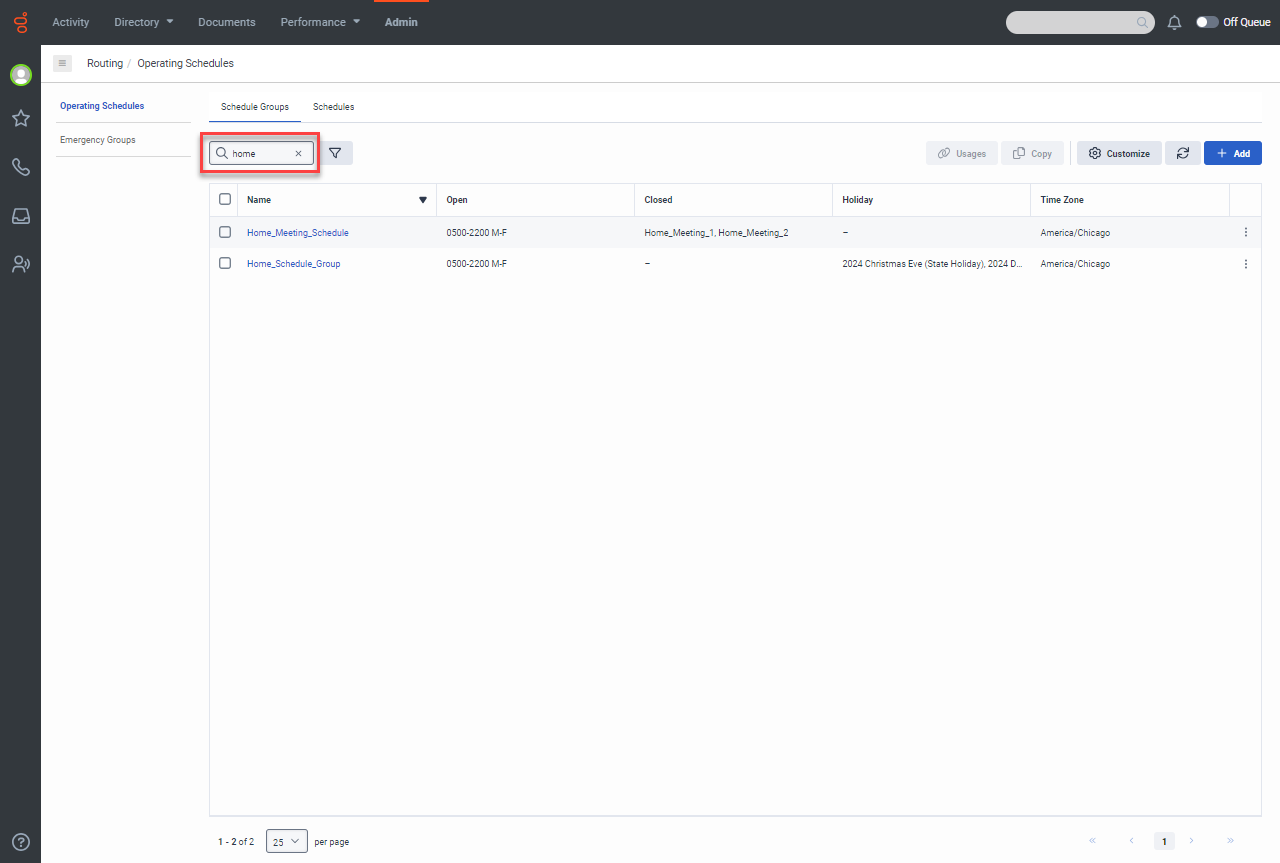This screenshot has width=1280, height=863.
Task: Open the Calls phone icon
Action: pos(20,167)
